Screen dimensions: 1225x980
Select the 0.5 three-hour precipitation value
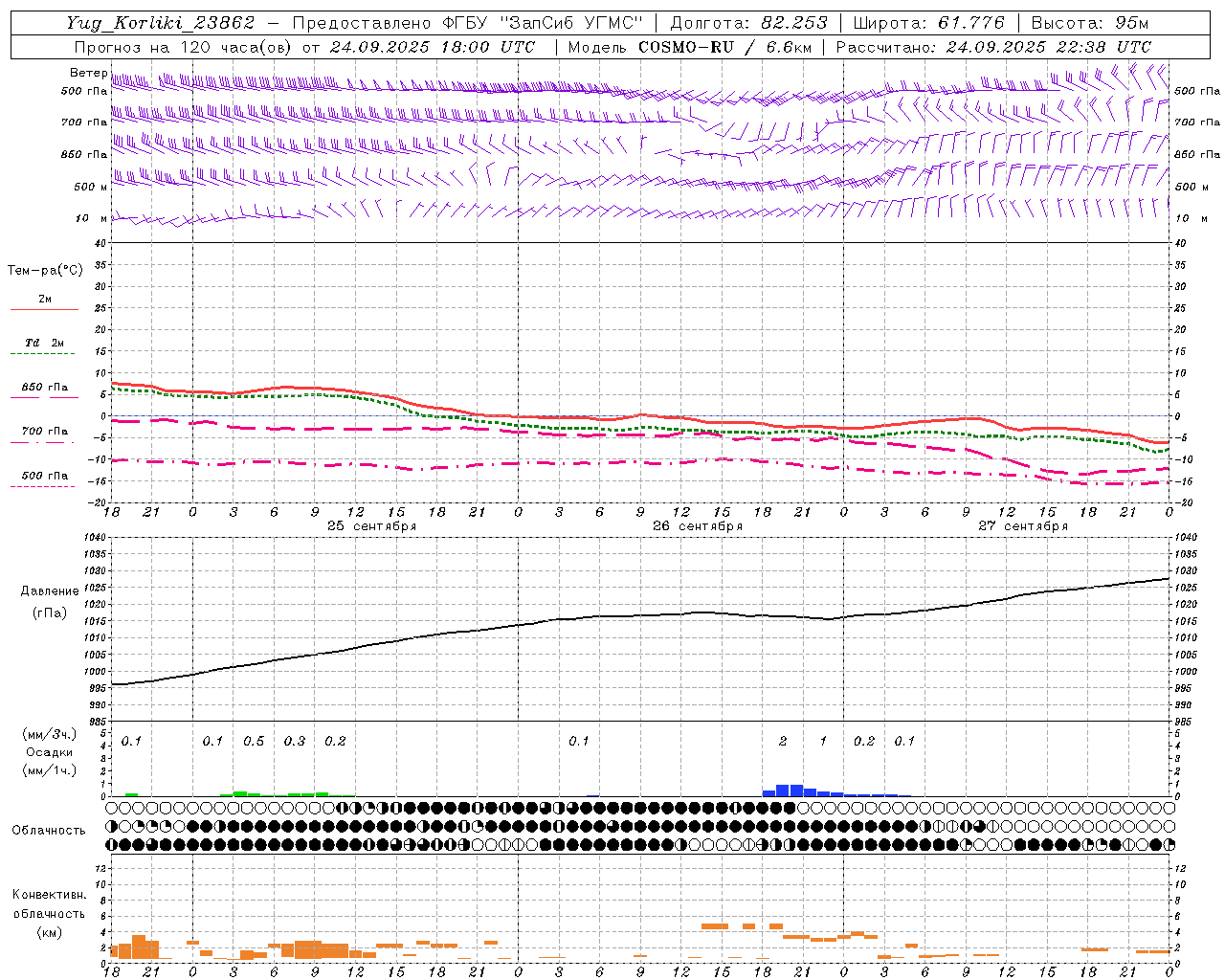tap(254, 741)
